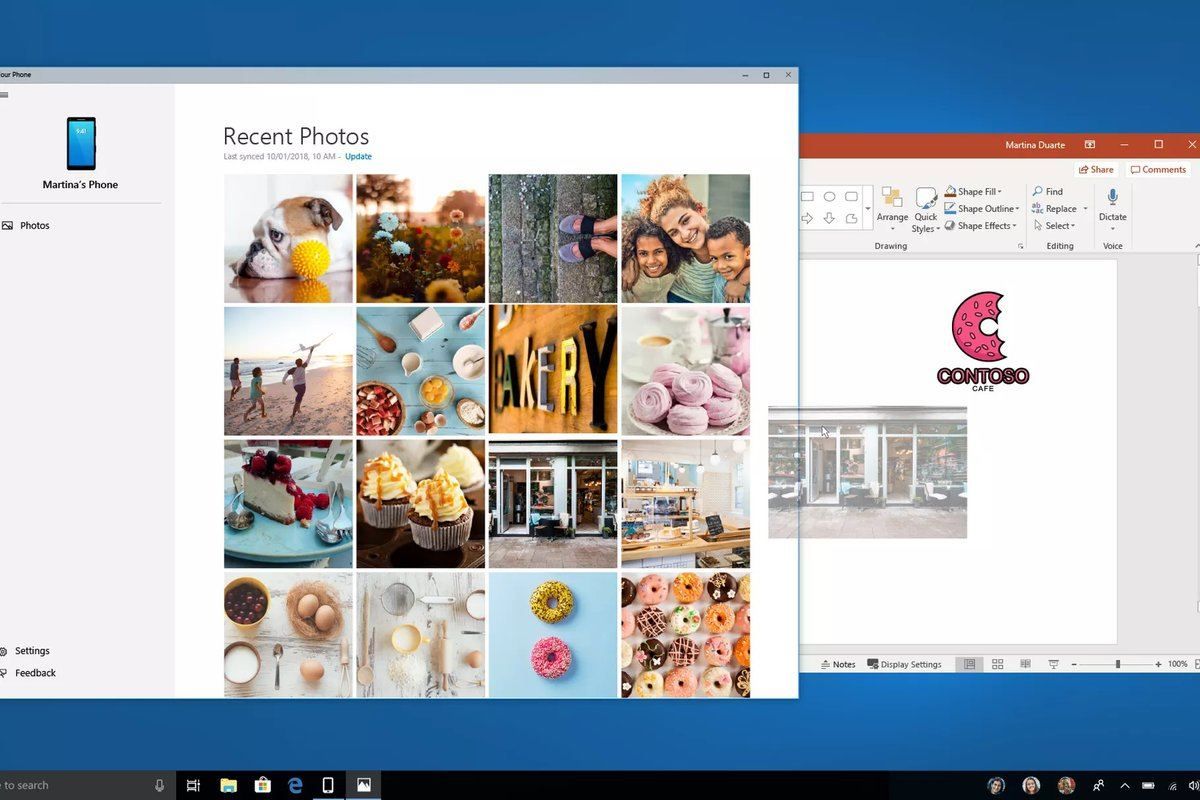This screenshot has width=1200, height=800.
Task: Toggle Reading View in status bar
Action: (1025, 664)
